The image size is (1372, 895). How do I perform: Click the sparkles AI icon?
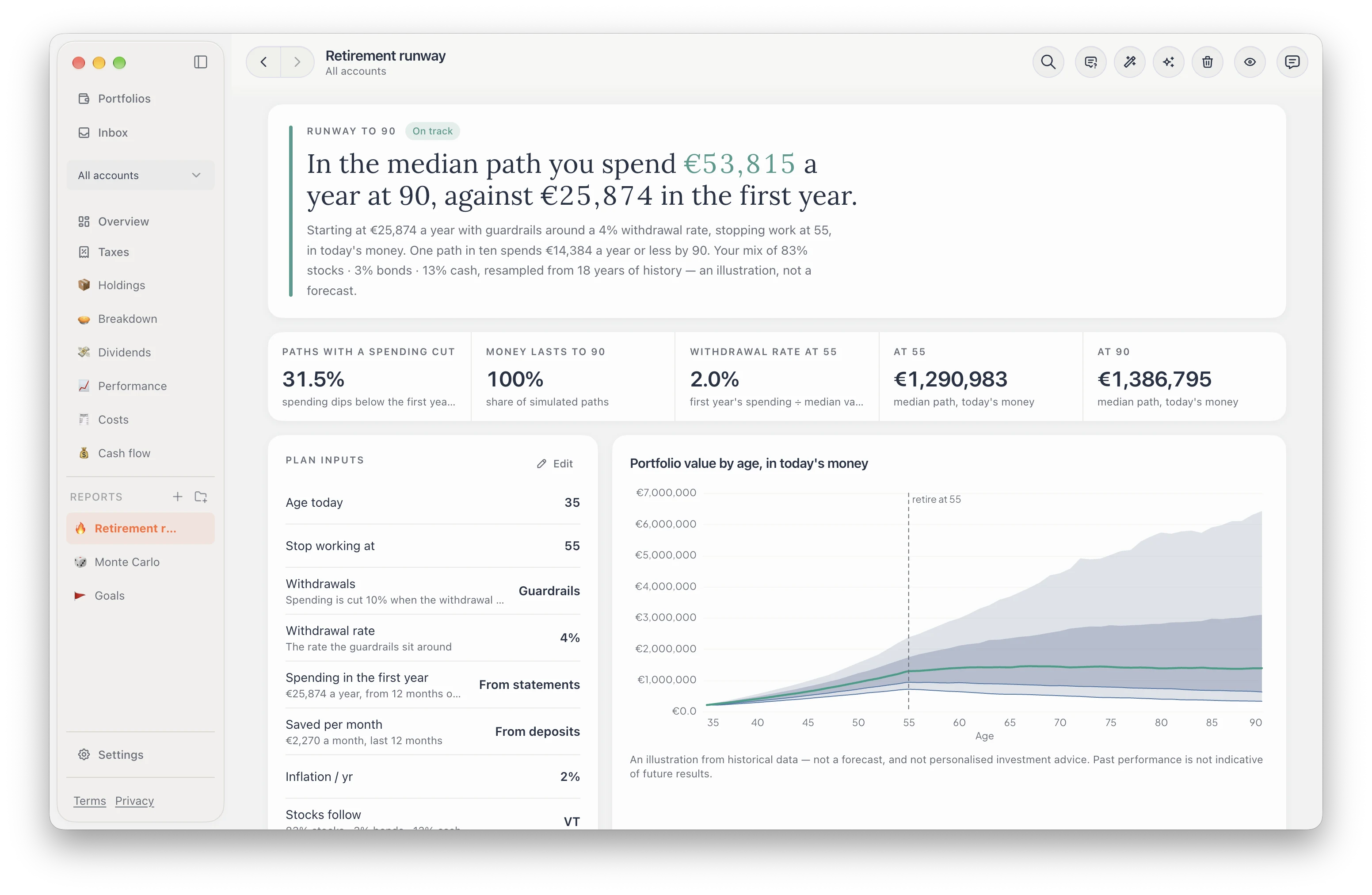click(x=1169, y=62)
